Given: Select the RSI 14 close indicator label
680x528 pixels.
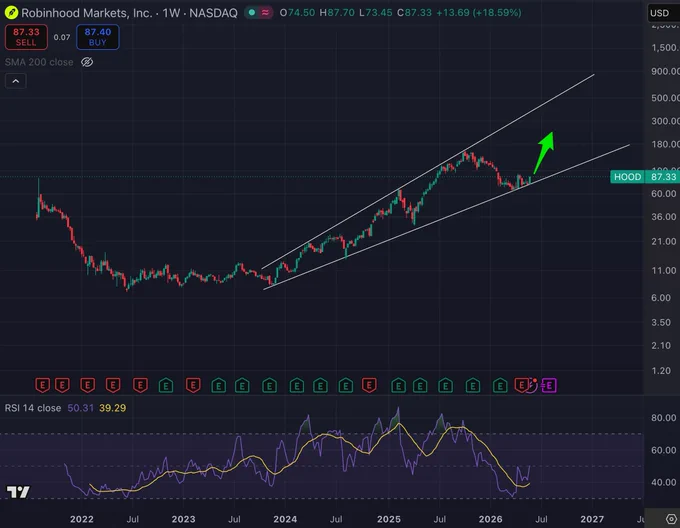Looking at the screenshot, I should coord(33,408).
